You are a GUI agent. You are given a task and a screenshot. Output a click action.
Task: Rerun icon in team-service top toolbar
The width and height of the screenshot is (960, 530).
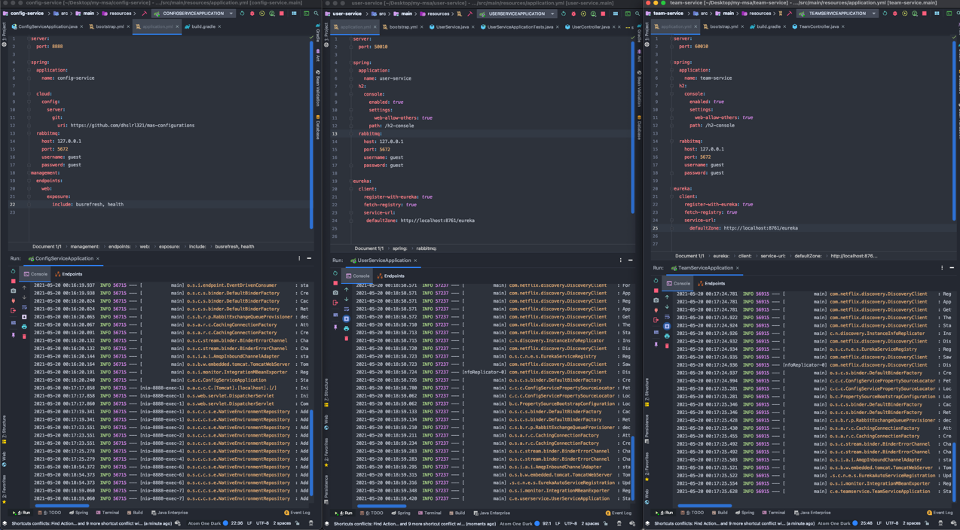pyautogui.click(x=885, y=13)
